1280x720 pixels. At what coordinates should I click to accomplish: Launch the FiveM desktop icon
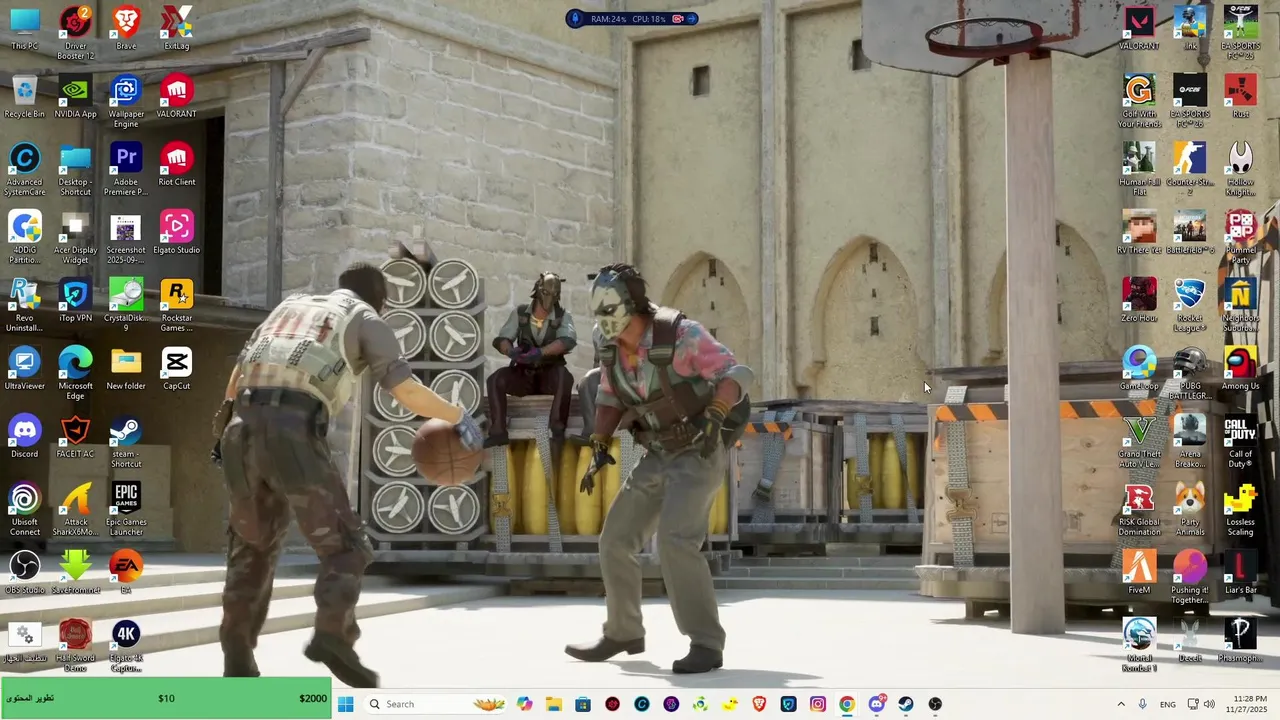(1139, 572)
